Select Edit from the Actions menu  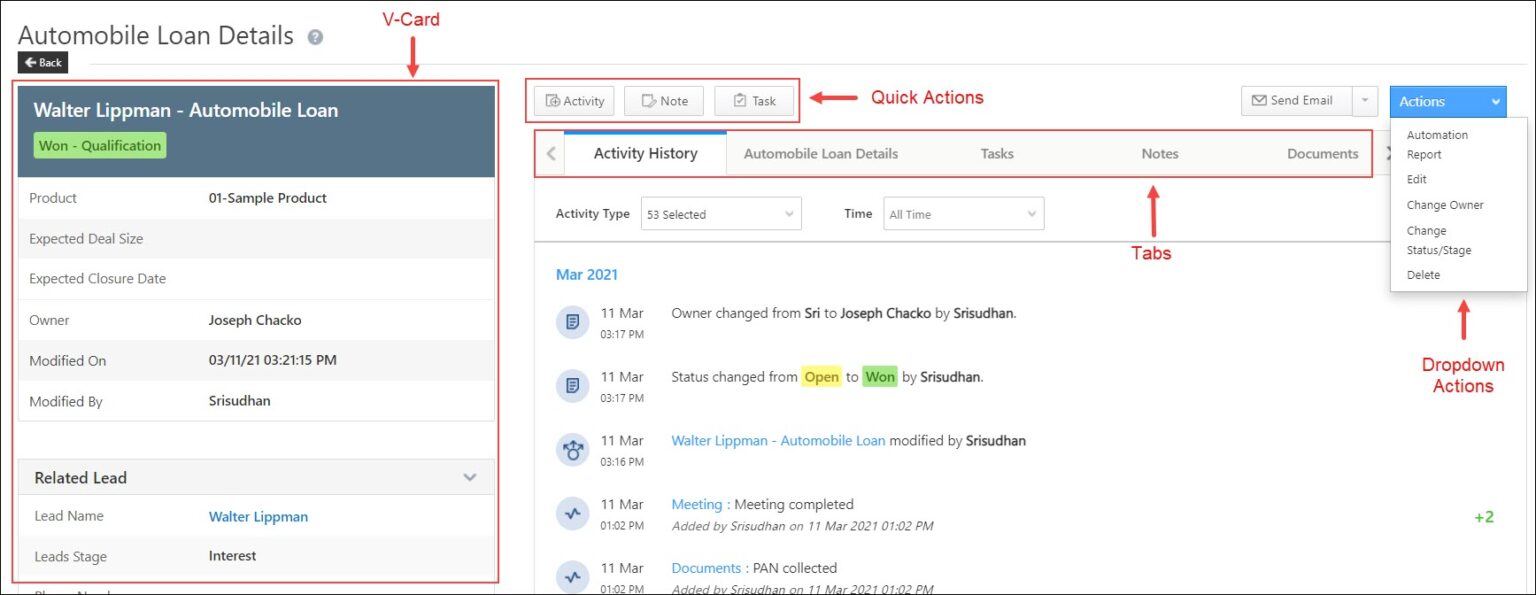(x=1416, y=179)
